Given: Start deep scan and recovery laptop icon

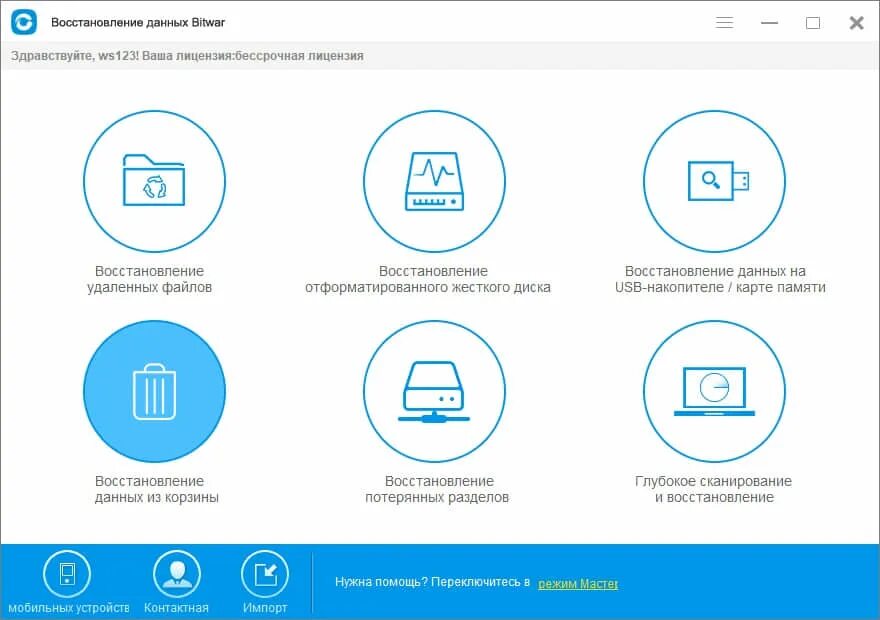Looking at the screenshot, I should (x=714, y=391).
